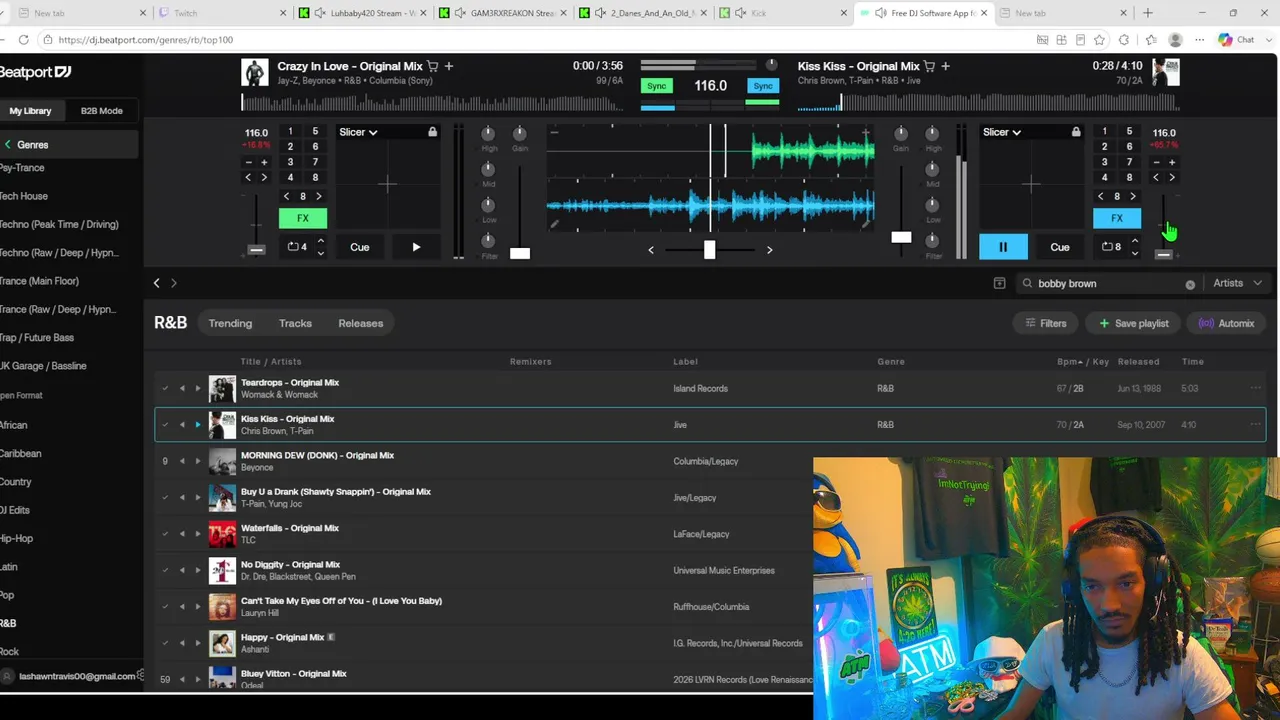Load Waterfalls to the right deck
This screenshot has width=1280, height=720.
[197, 534]
